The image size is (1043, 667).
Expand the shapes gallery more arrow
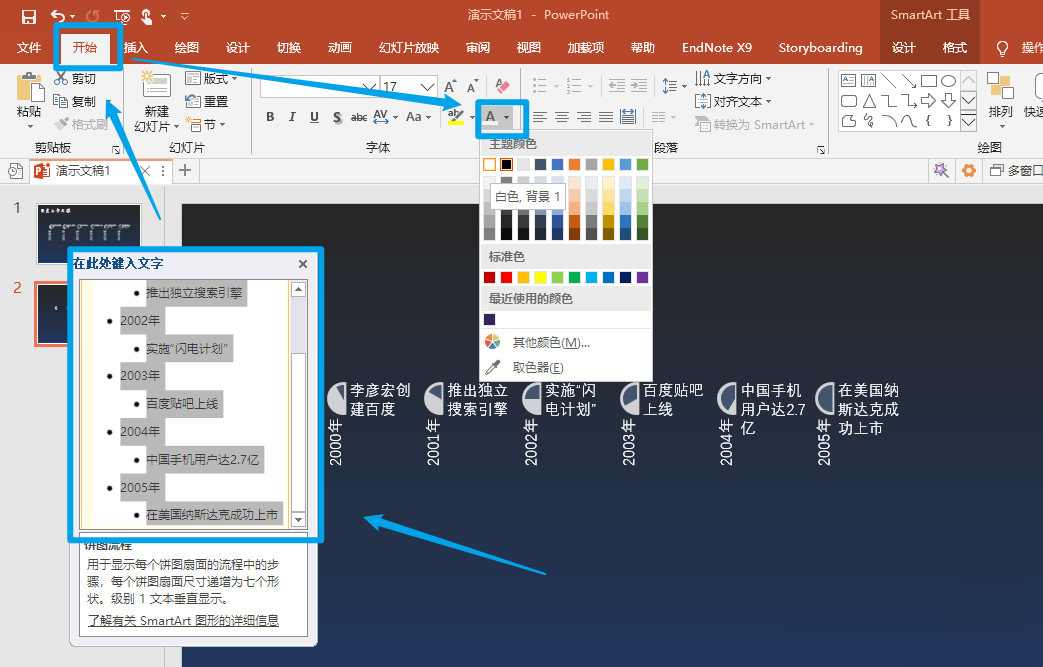point(968,122)
